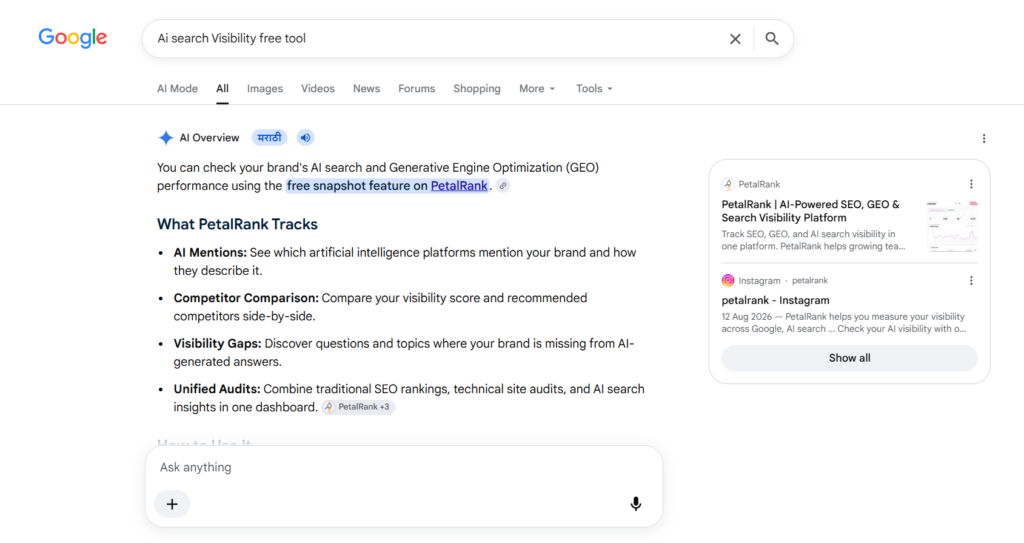Switch to Images tab
Screen dimensions: 1024x543
264,89
